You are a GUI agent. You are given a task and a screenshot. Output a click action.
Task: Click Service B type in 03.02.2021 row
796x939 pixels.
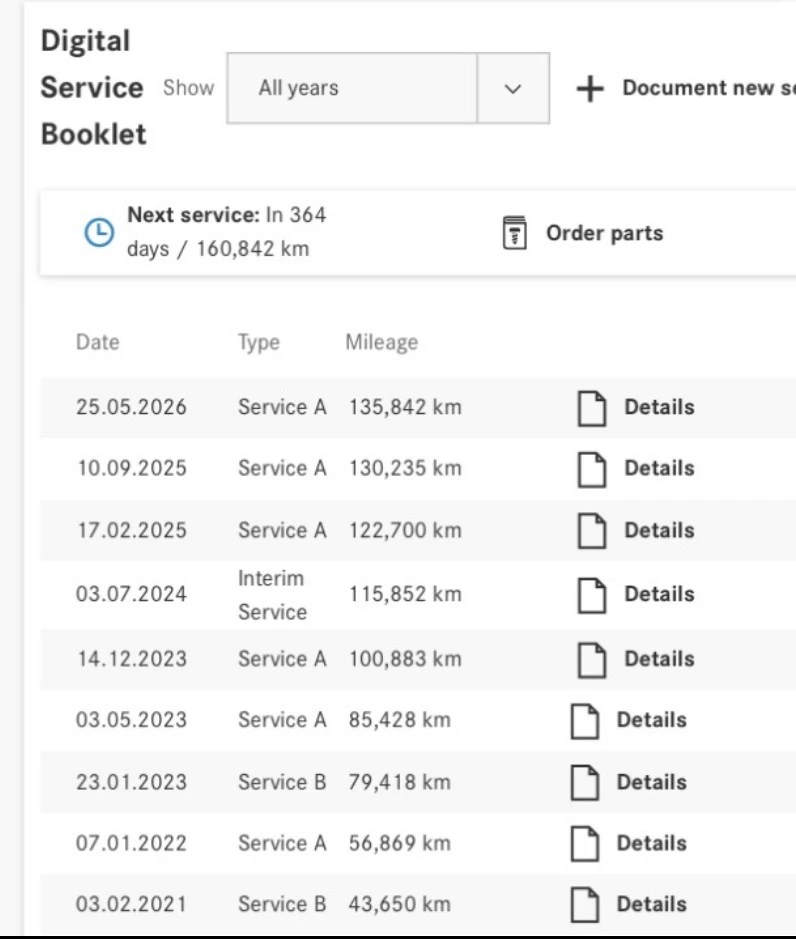(282, 904)
